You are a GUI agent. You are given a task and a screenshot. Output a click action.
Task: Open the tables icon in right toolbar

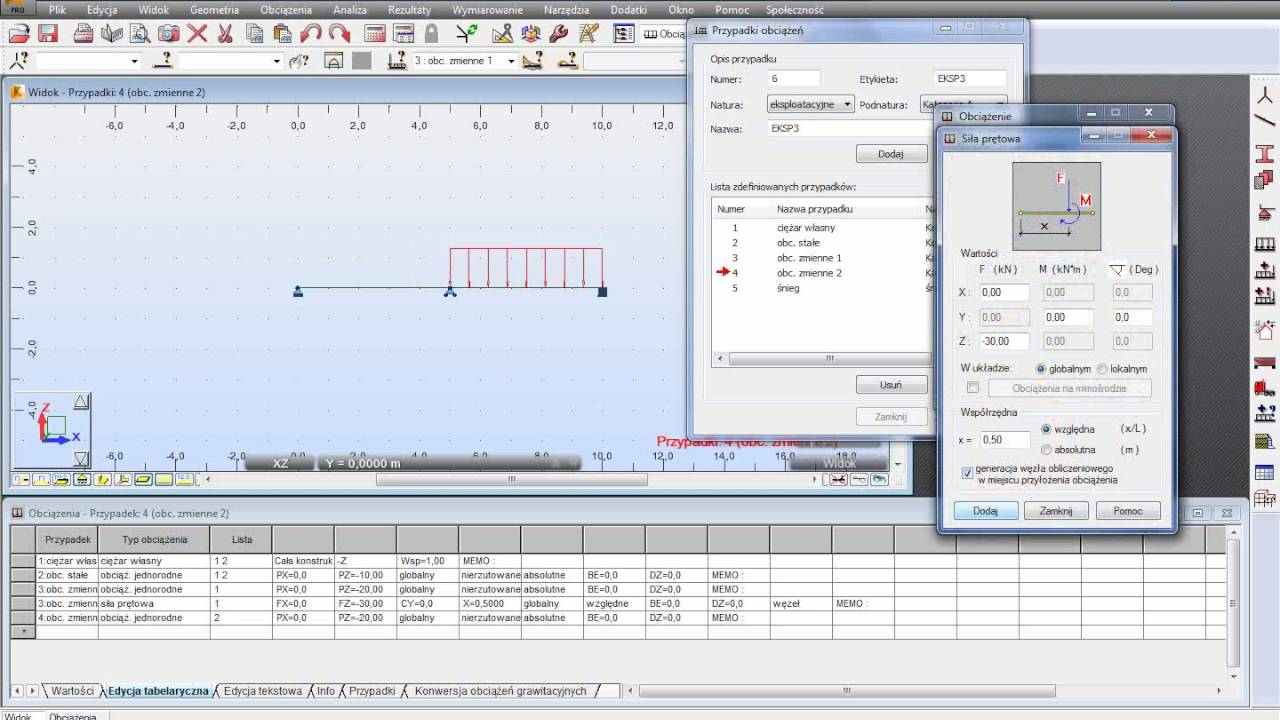pyautogui.click(x=1265, y=472)
